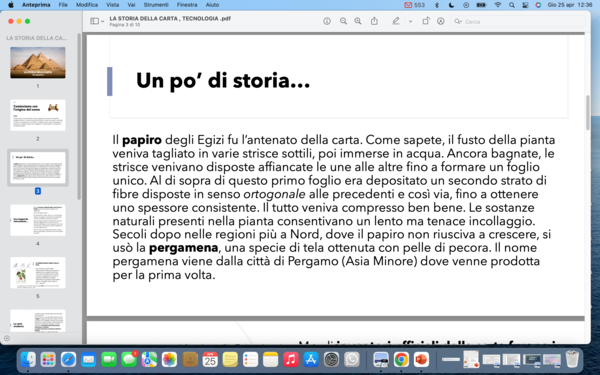600x375 pixels.
Task: Open Photos from the Dock
Action: coord(170,359)
